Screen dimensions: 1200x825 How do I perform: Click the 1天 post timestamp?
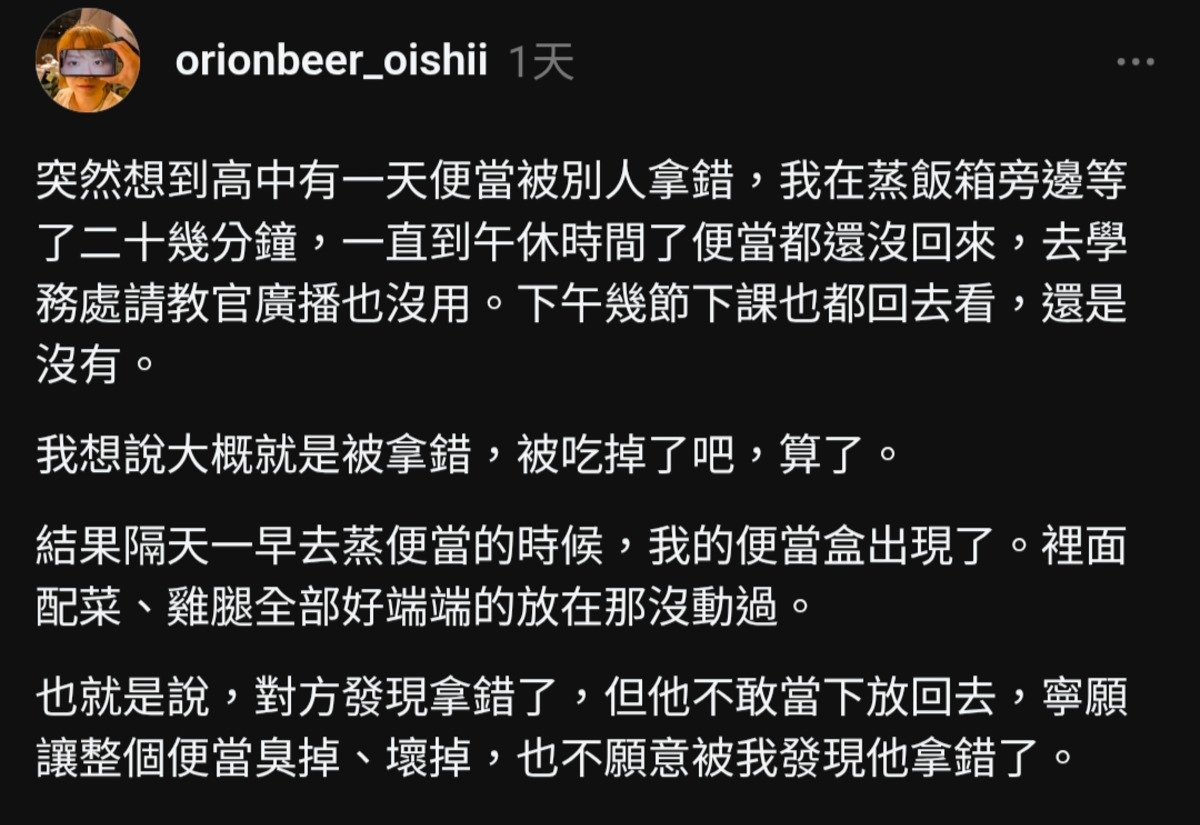tap(541, 62)
